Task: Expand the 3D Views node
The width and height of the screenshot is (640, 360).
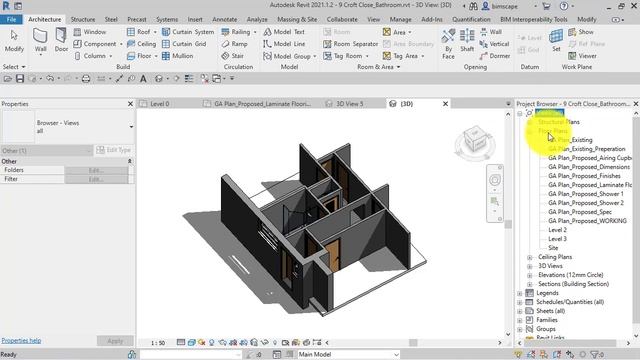Action: click(529, 266)
